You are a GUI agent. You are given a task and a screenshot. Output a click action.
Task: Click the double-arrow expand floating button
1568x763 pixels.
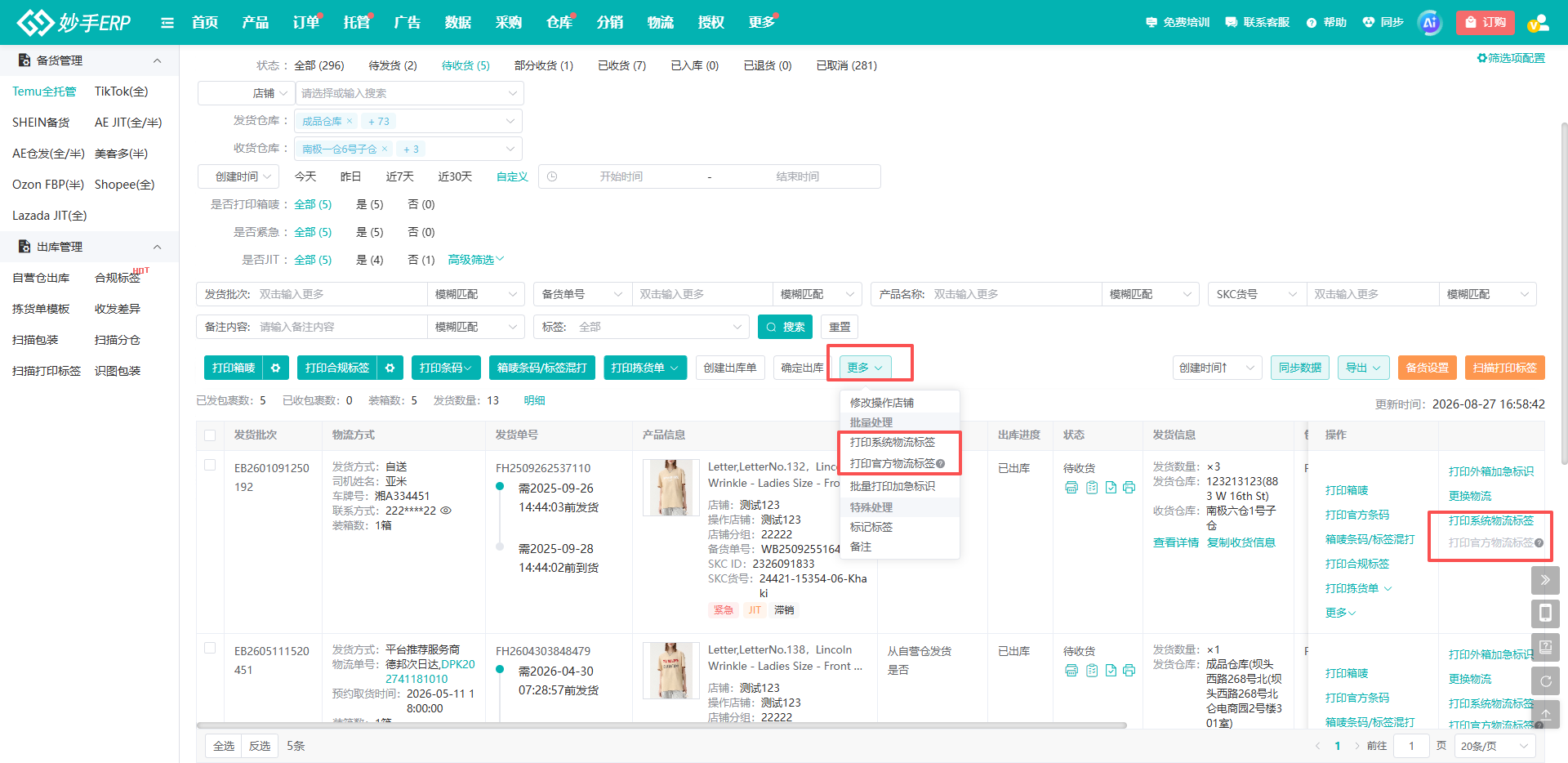click(1545, 580)
